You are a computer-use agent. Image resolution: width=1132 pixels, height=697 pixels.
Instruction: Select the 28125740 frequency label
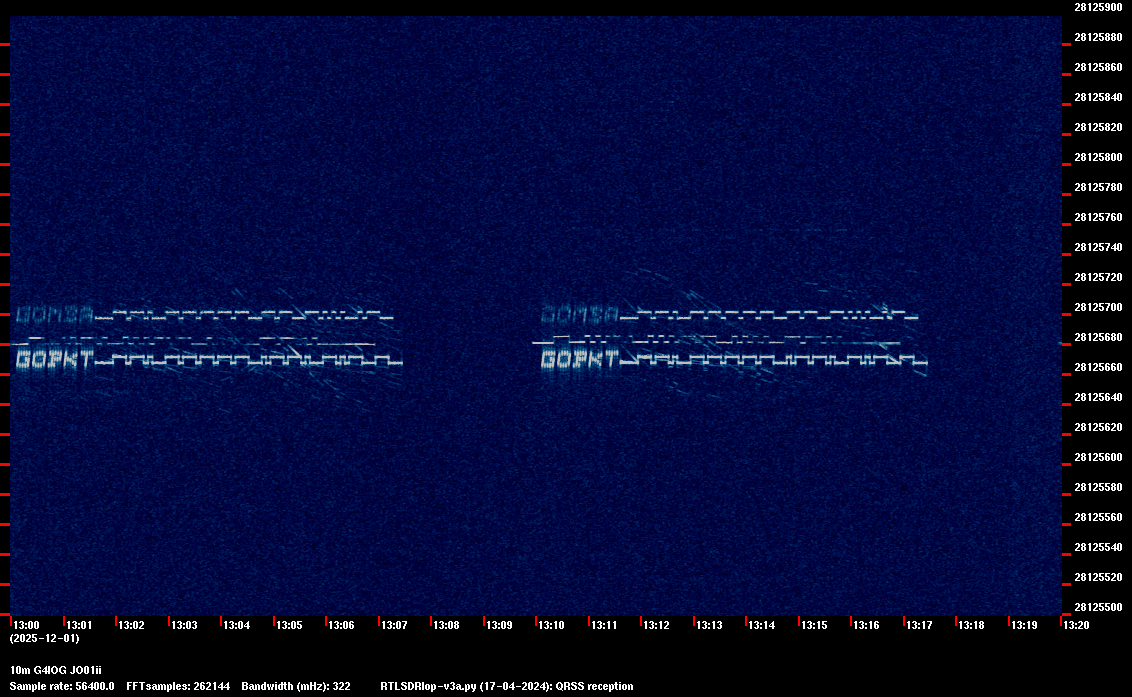tap(1099, 247)
